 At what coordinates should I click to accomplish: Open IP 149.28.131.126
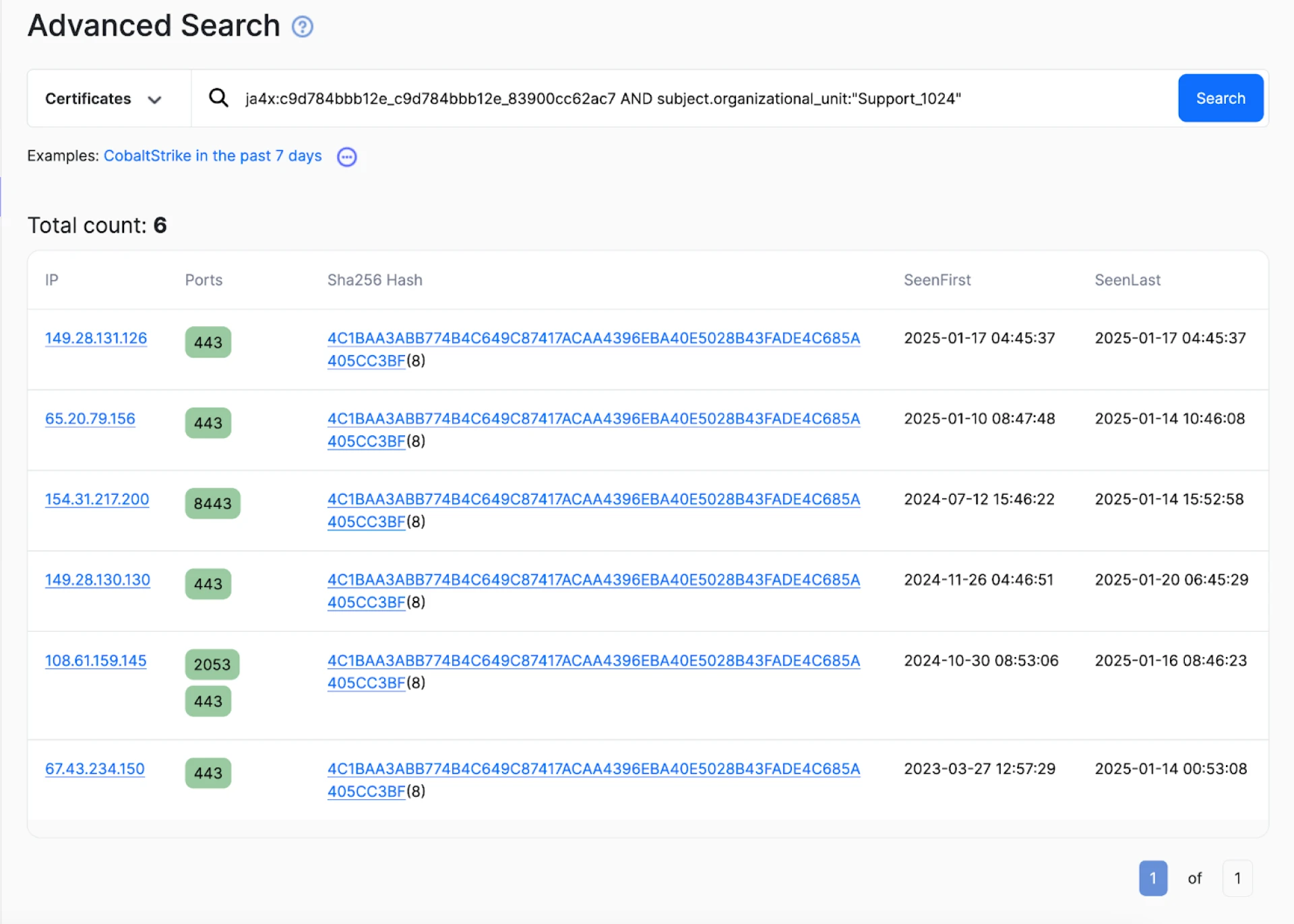96,338
